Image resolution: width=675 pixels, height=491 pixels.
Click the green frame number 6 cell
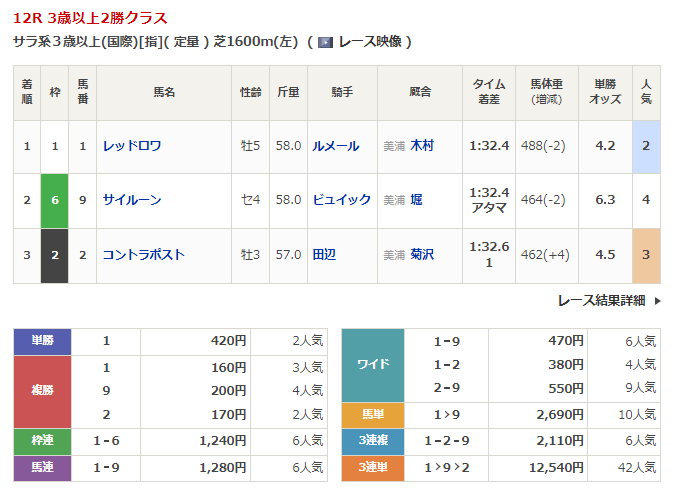coord(54,200)
